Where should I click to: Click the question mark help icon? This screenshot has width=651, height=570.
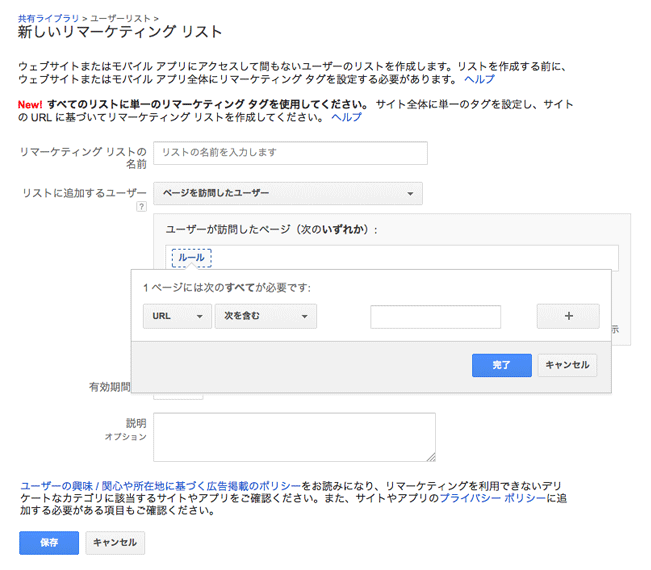141,207
